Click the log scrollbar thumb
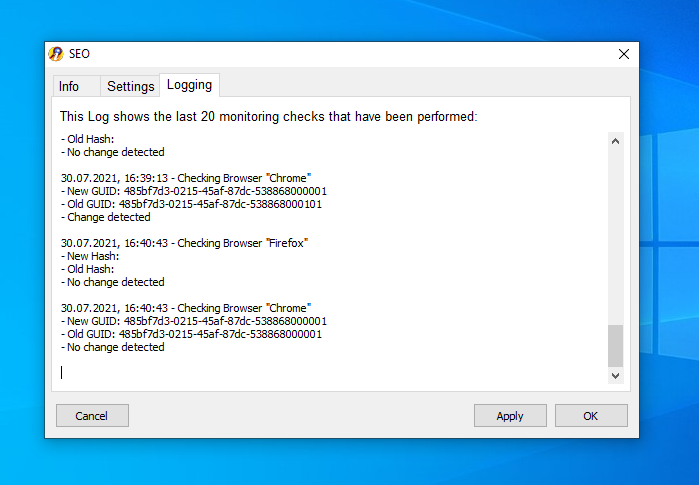 (615, 345)
